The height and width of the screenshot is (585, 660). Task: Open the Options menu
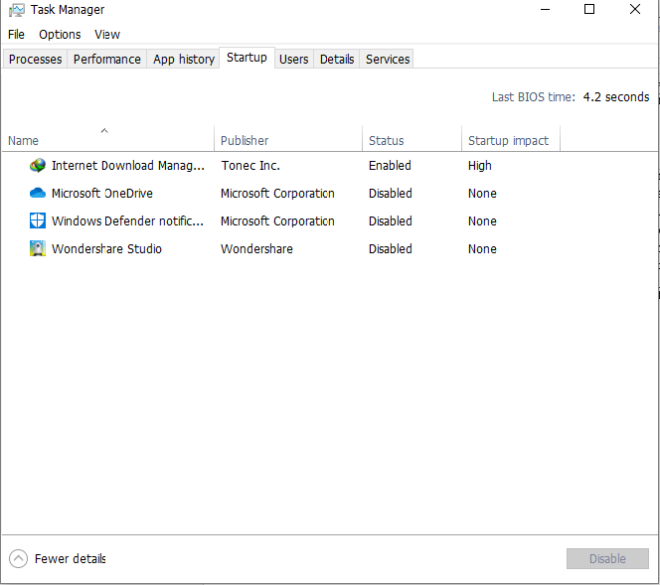point(60,35)
